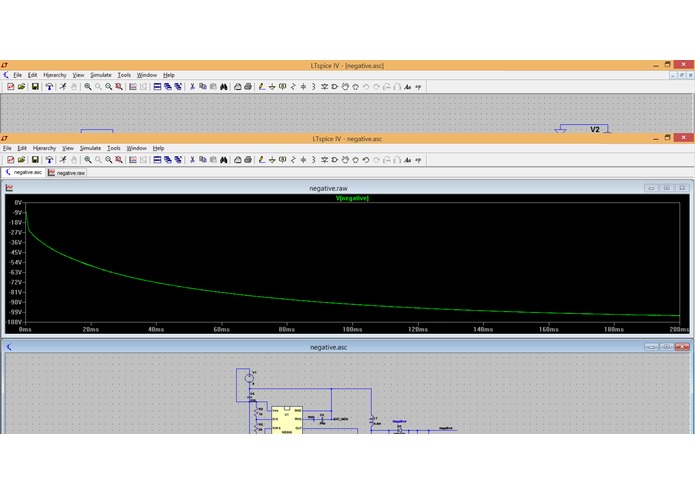Click Print icon in front window toolbar
The width and height of the screenshot is (695, 494).
(x=248, y=160)
